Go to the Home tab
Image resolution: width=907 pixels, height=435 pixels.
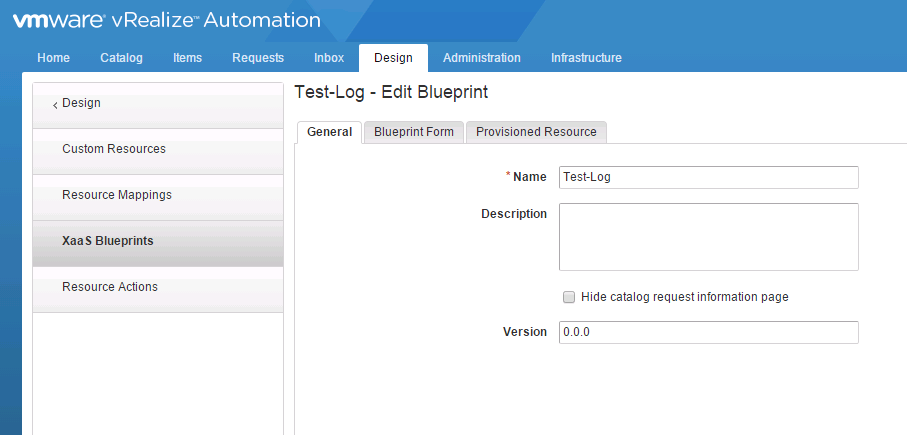click(x=53, y=58)
